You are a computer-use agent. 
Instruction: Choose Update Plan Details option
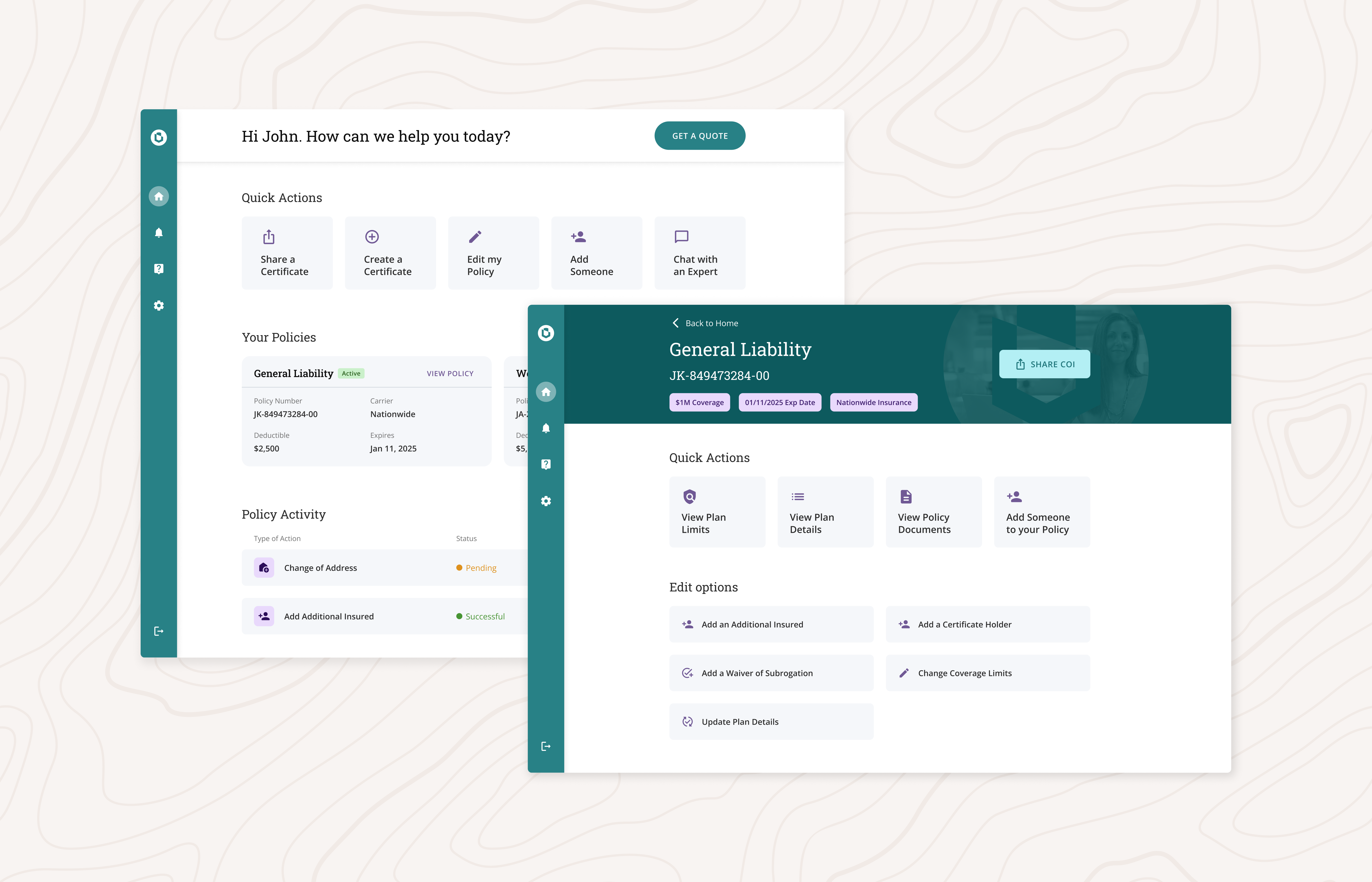click(x=771, y=722)
